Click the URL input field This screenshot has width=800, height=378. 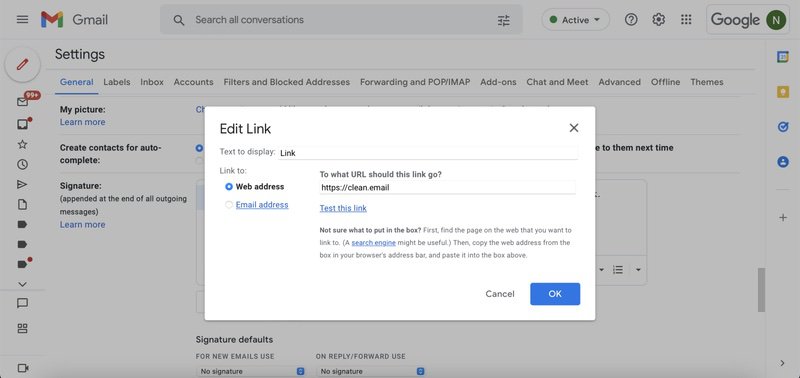click(447, 187)
